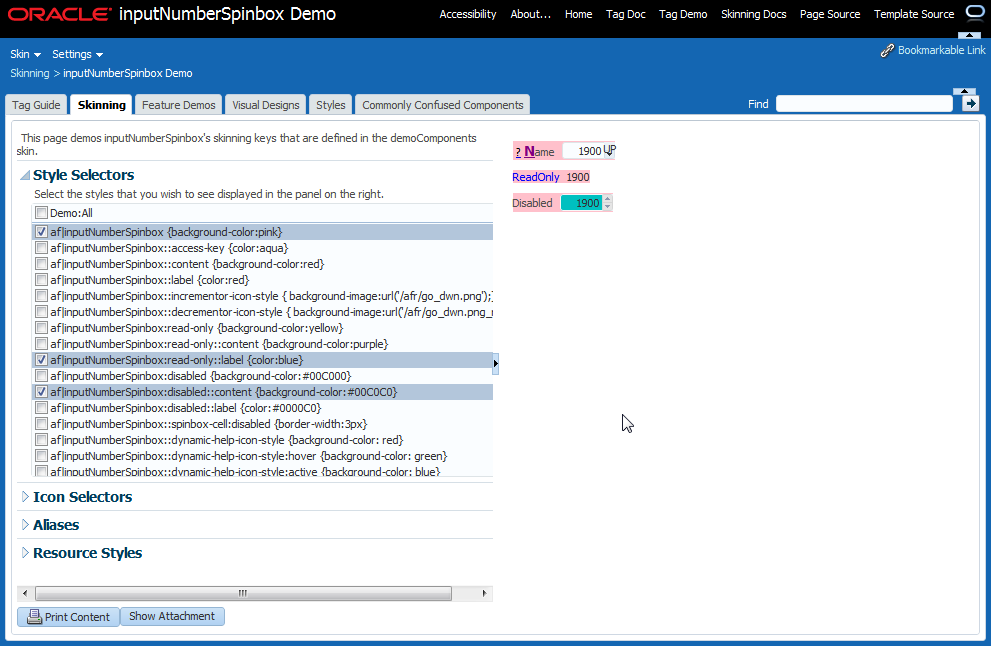
Task: Check dynamic-help-icon-style background-color: red checkbox
Action: point(41,439)
